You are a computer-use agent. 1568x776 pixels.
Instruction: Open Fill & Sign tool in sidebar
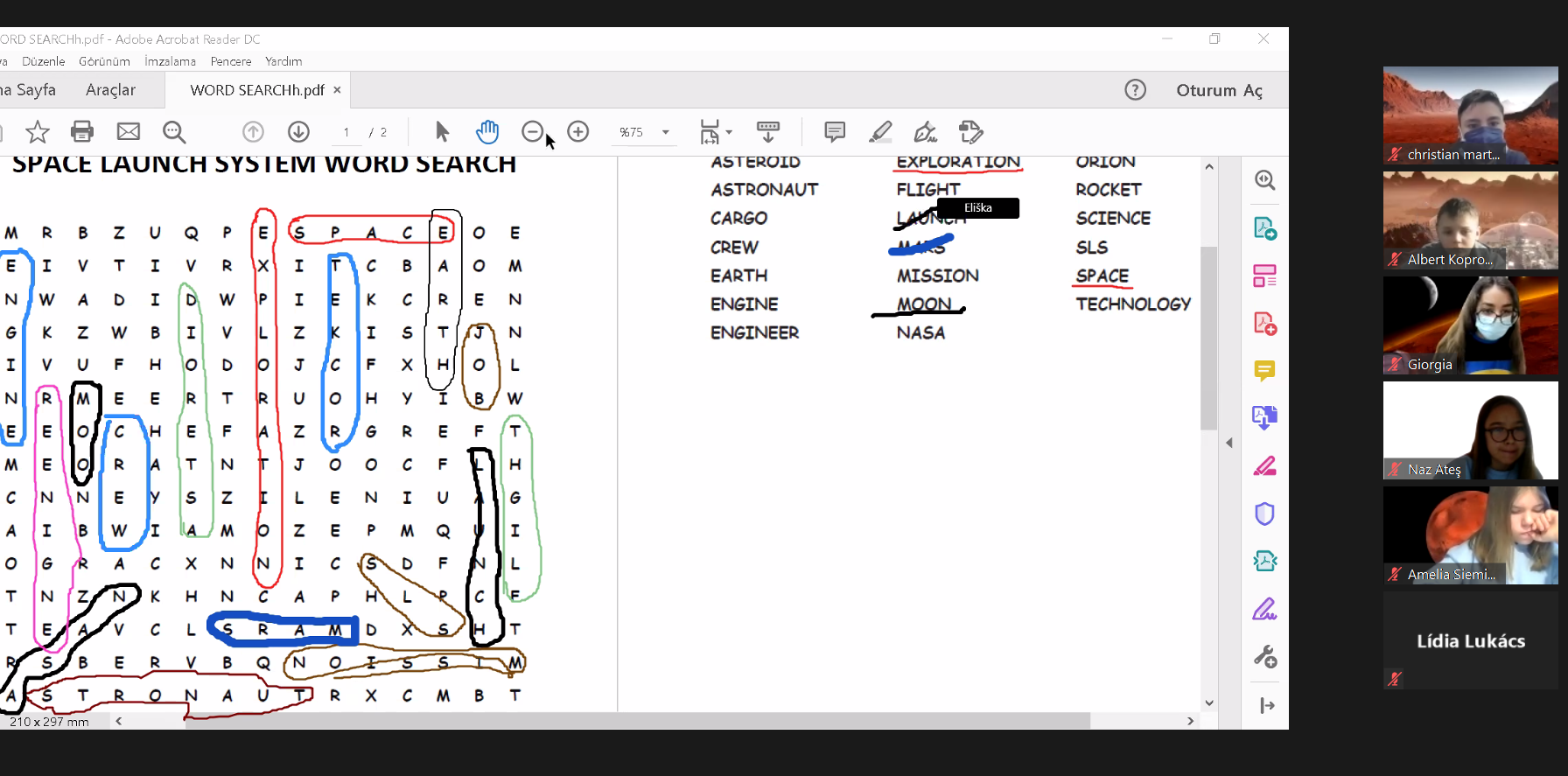(x=1264, y=609)
